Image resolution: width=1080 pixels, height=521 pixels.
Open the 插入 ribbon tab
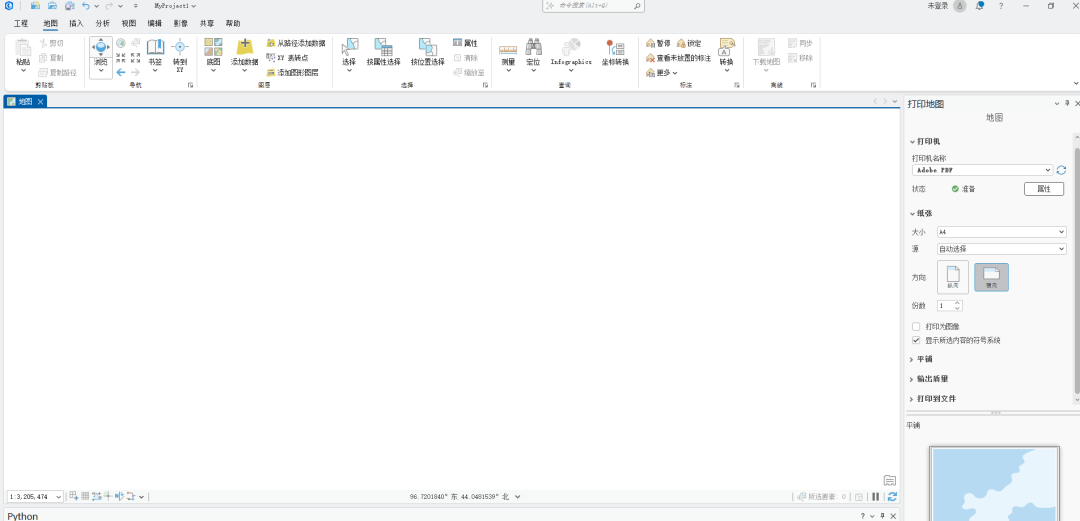tap(76, 23)
